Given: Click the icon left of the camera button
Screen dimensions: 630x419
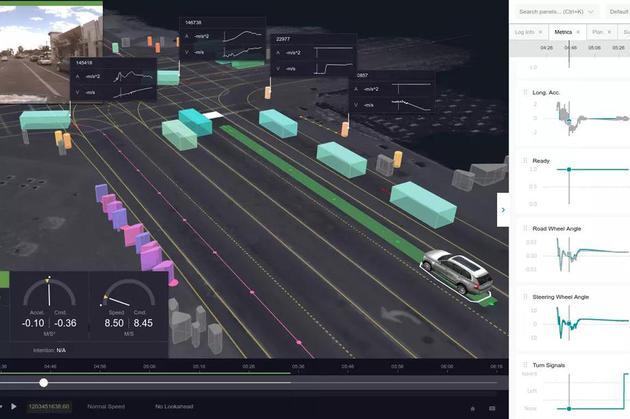Looking at the screenshot, I should point(472,408).
